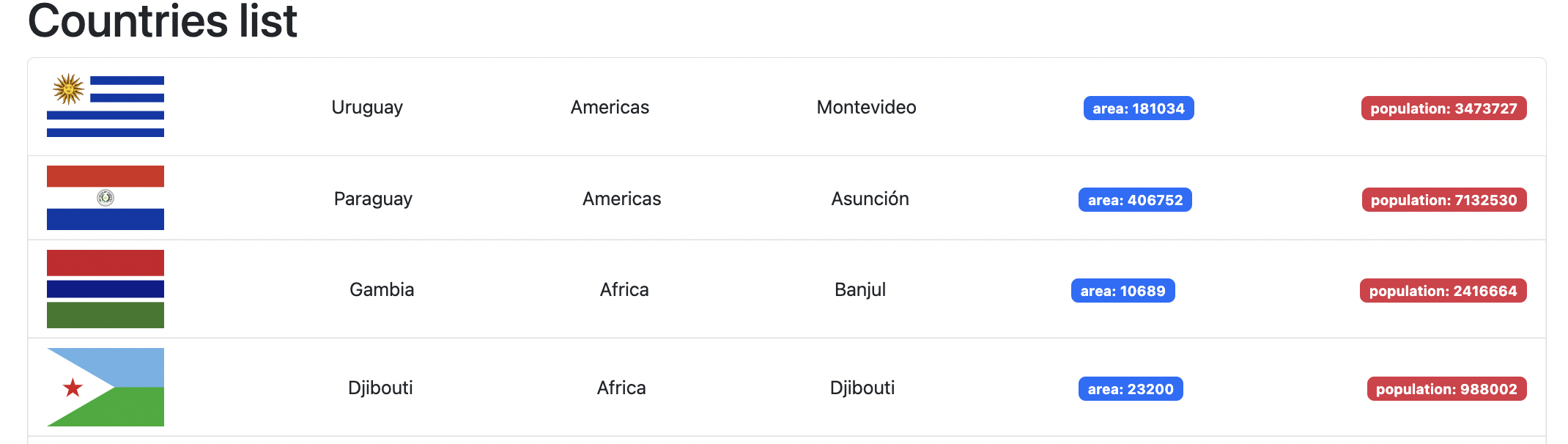Click the Gambia flag

coord(106,289)
